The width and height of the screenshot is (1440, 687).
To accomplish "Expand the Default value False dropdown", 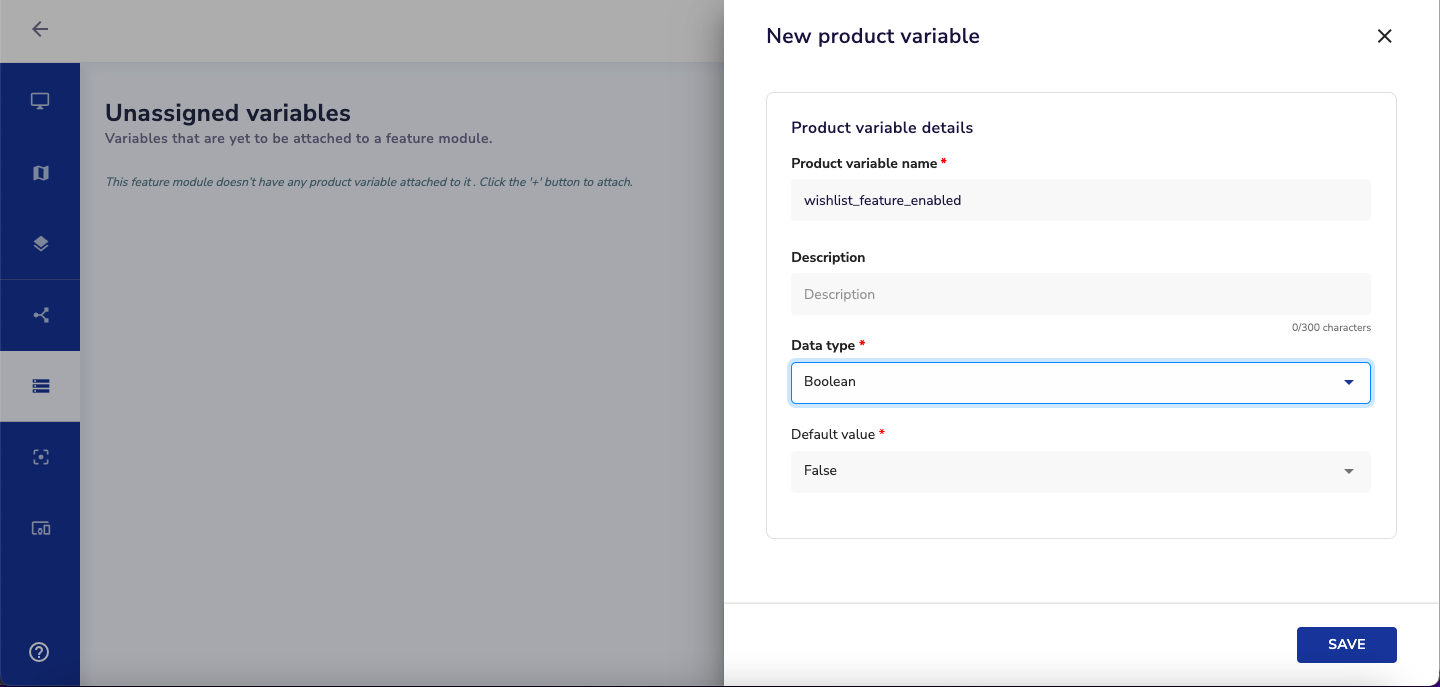I will click(x=1080, y=471).
